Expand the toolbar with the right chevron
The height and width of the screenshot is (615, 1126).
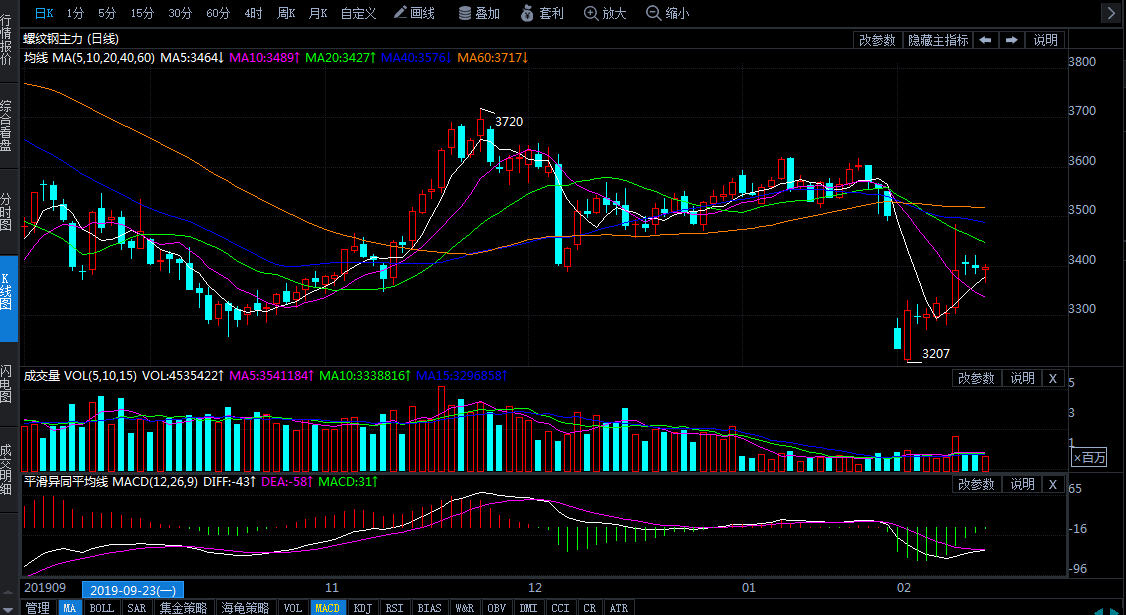(x=1111, y=13)
